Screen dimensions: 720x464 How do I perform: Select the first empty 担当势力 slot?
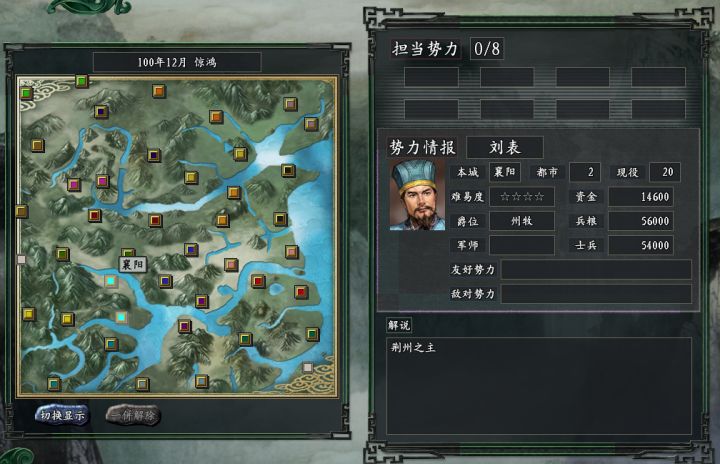point(431,77)
